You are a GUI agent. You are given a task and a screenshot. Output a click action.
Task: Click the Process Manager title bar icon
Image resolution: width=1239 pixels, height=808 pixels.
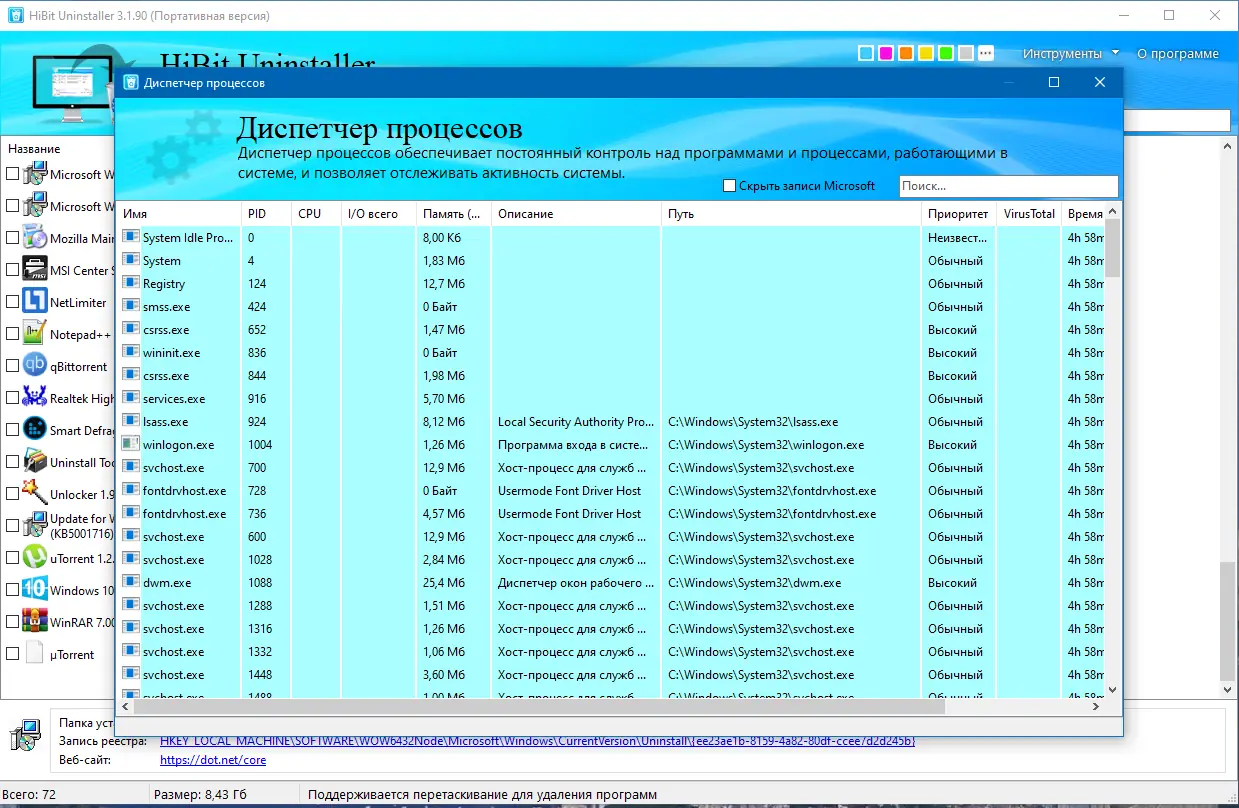(x=131, y=82)
